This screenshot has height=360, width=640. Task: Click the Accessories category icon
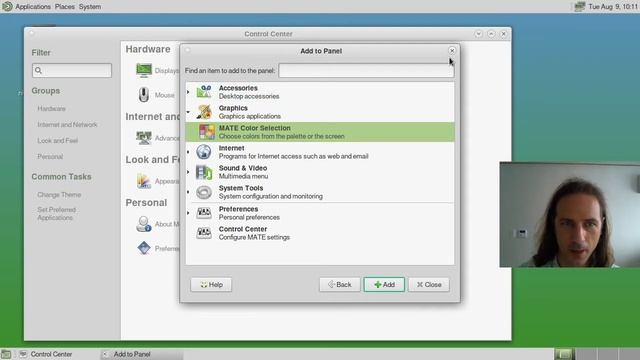coord(204,92)
